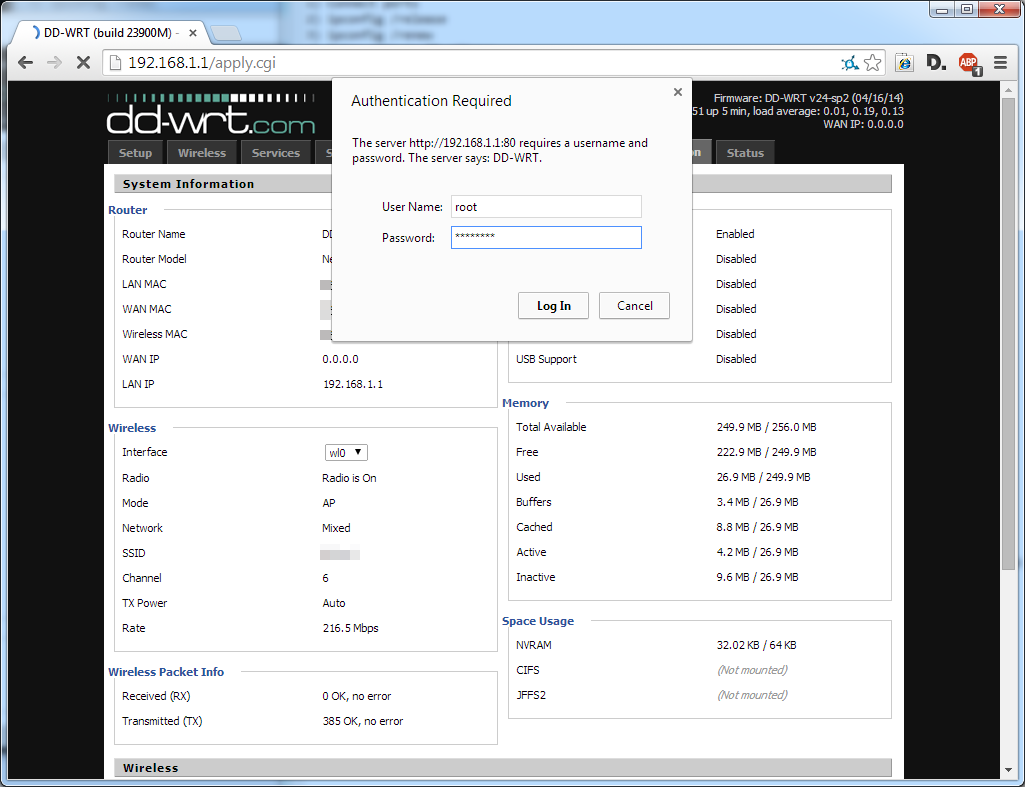1025x787 pixels.
Task: Click the blue extension icon inside the address bar
Action: pos(848,62)
